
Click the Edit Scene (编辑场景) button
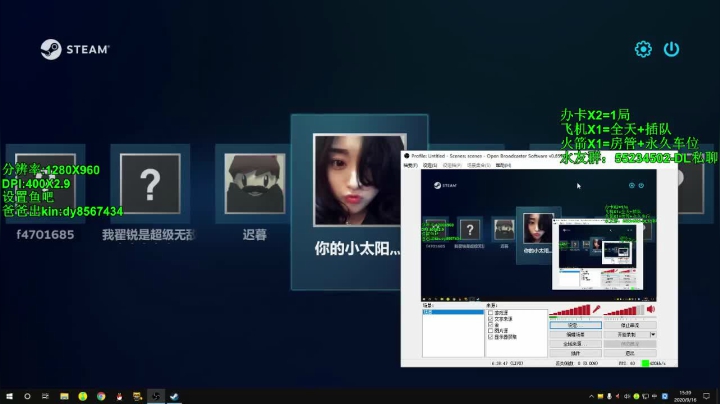pyautogui.click(x=575, y=335)
